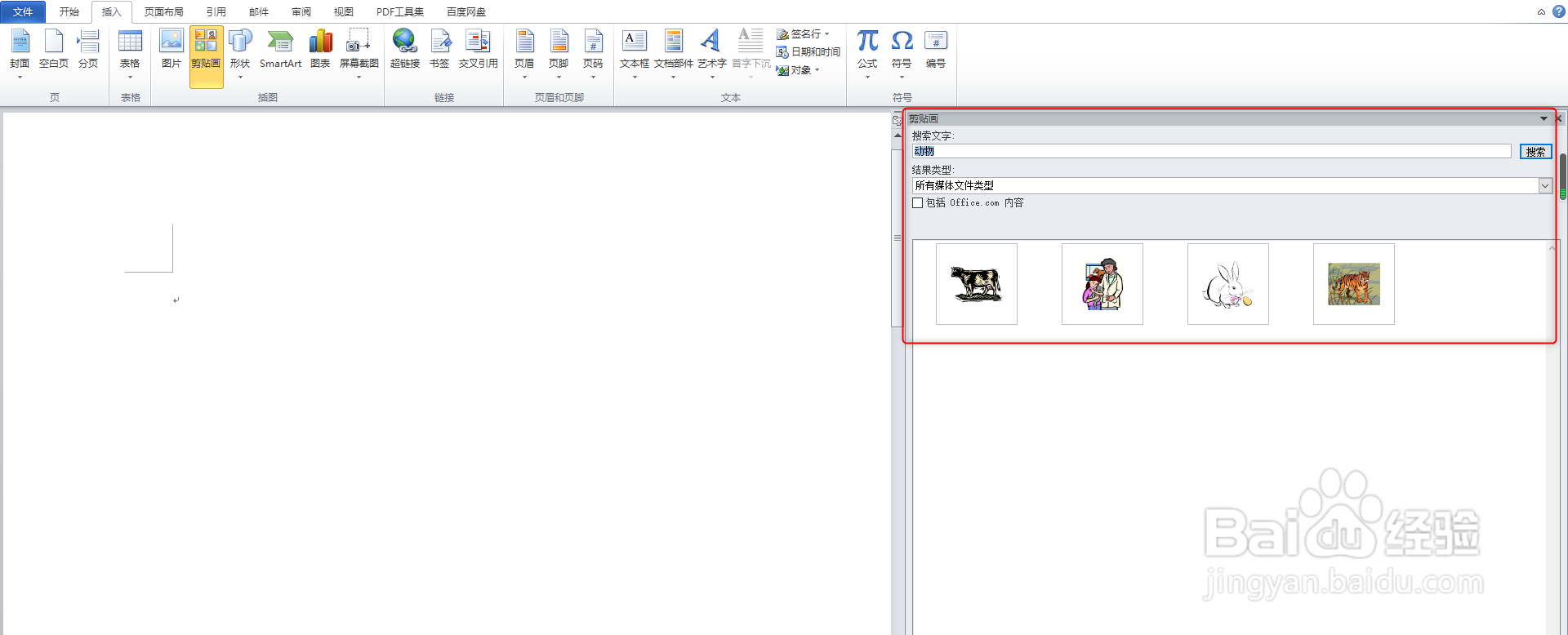Insert a cross-reference (交叉引用)
This screenshot has width=1568, height=635.
(x=478, y=49)
